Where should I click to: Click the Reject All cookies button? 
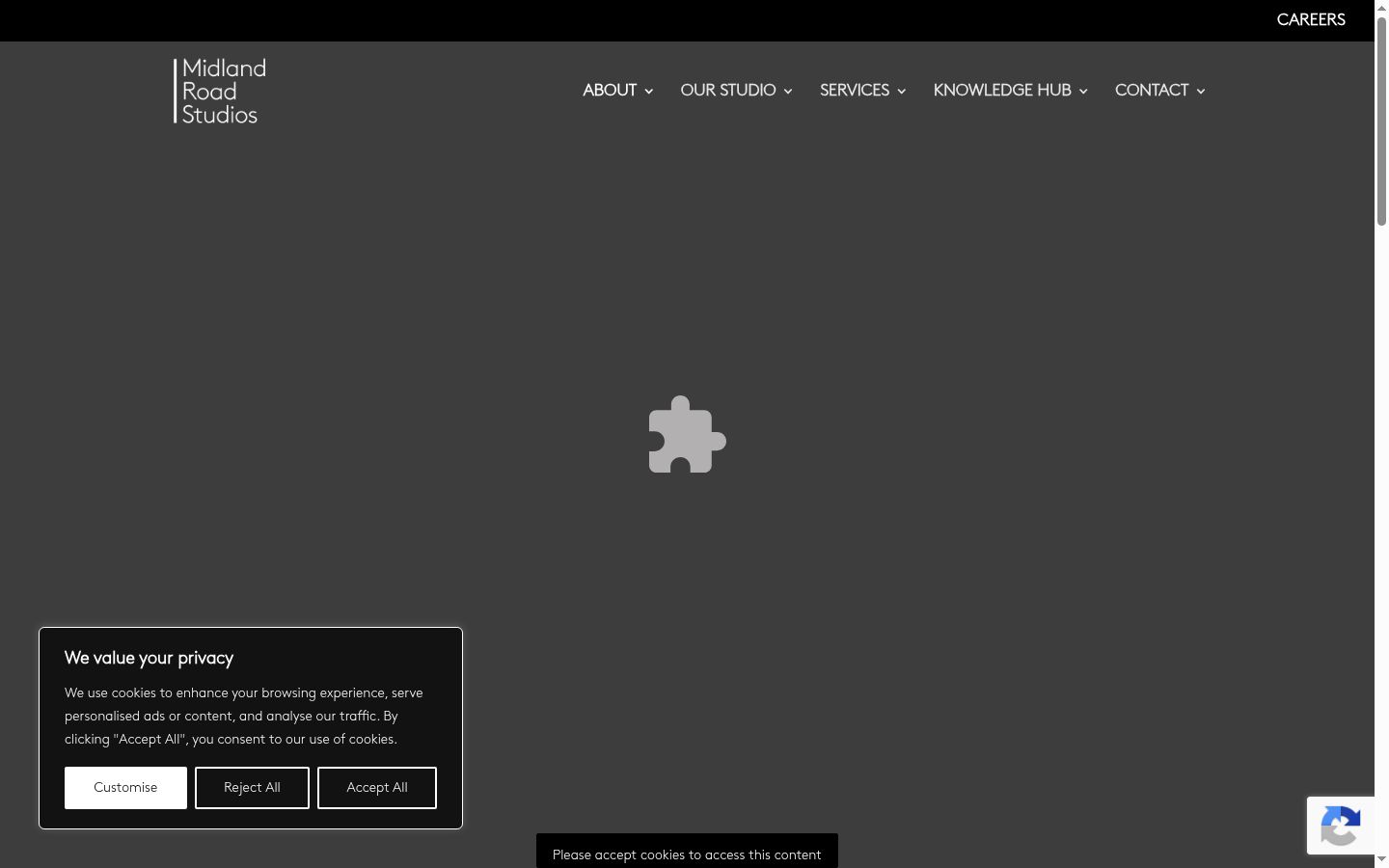[252, 788]
